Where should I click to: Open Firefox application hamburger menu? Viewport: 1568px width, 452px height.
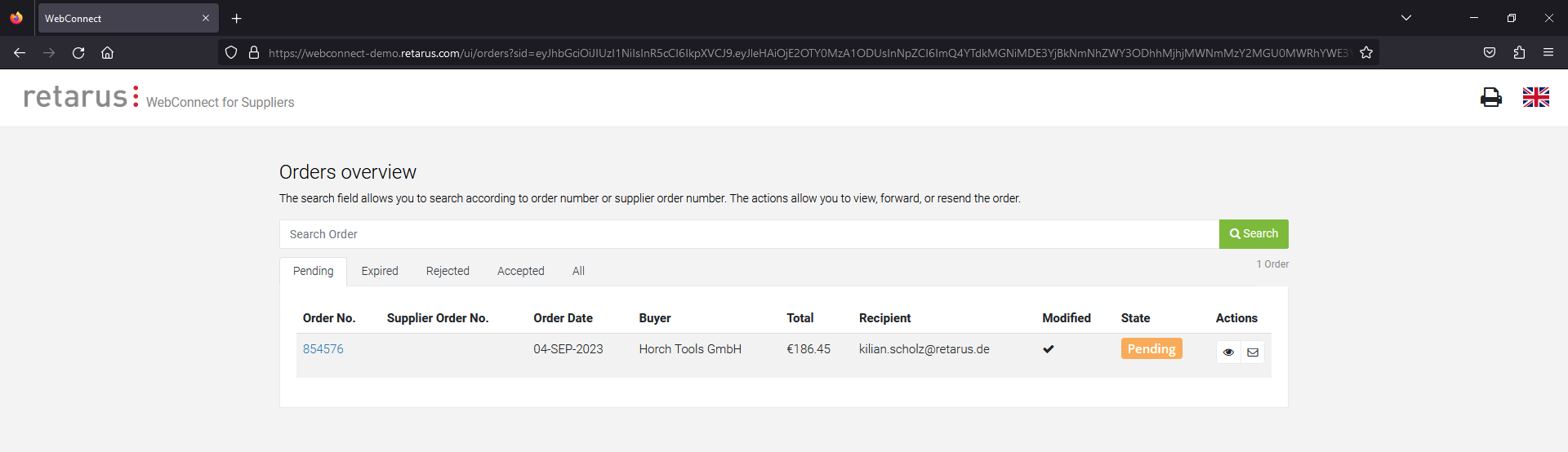[1548, 52]
